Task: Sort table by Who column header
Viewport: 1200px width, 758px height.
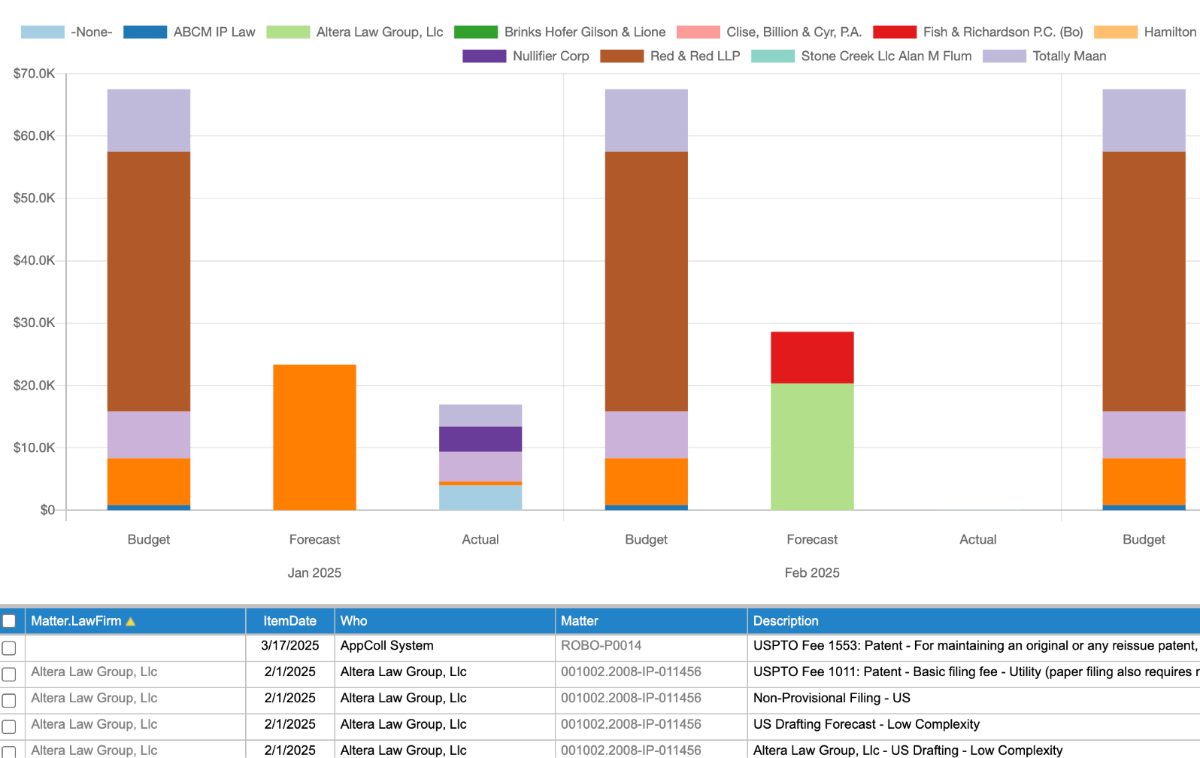Action: (445, 621)
